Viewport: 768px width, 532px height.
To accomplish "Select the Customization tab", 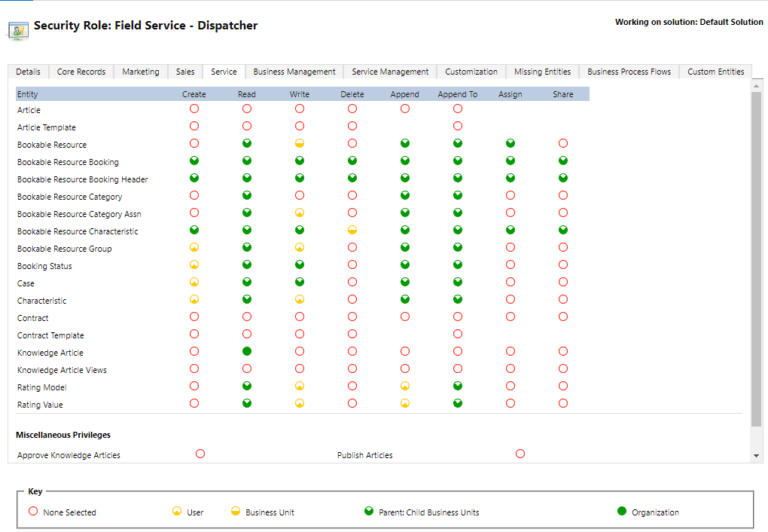I will coord(471,72).
